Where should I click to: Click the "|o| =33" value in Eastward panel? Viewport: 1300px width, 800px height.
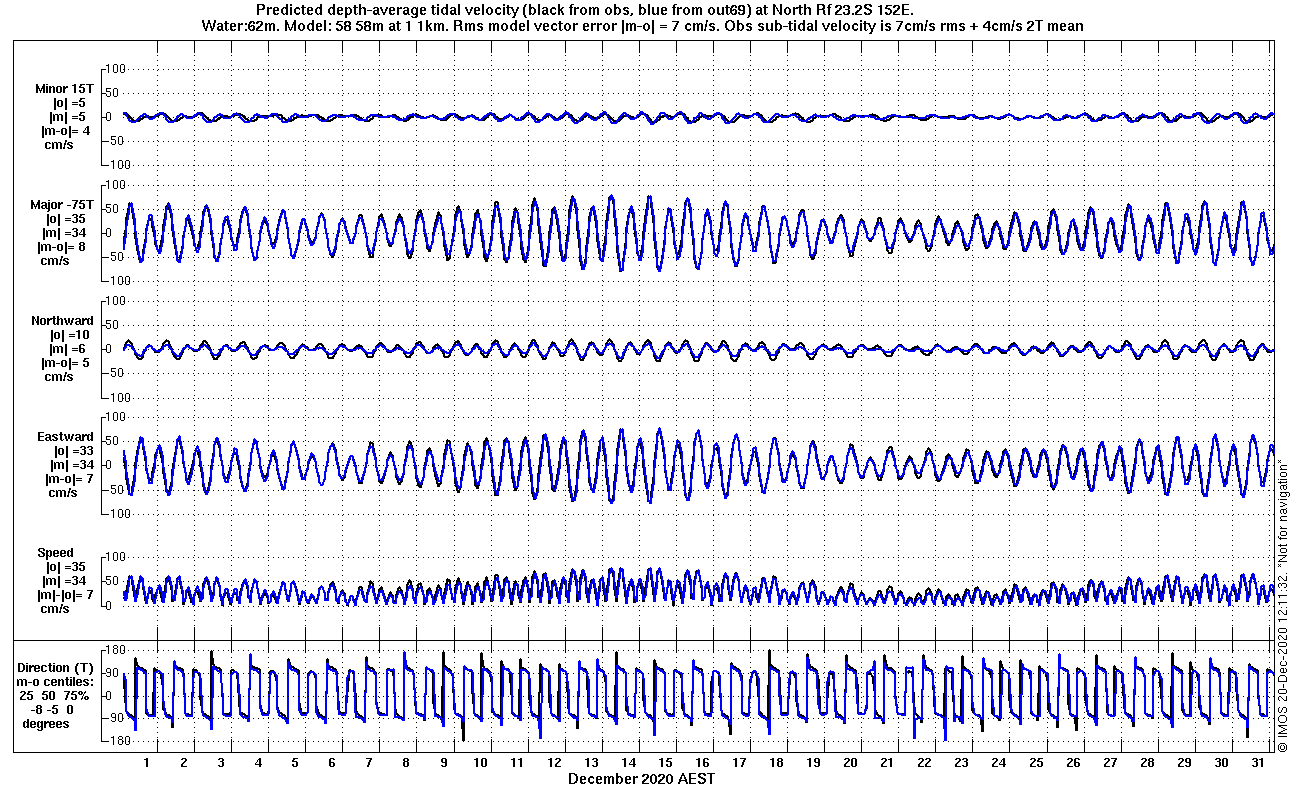click(x=72, y=451)
